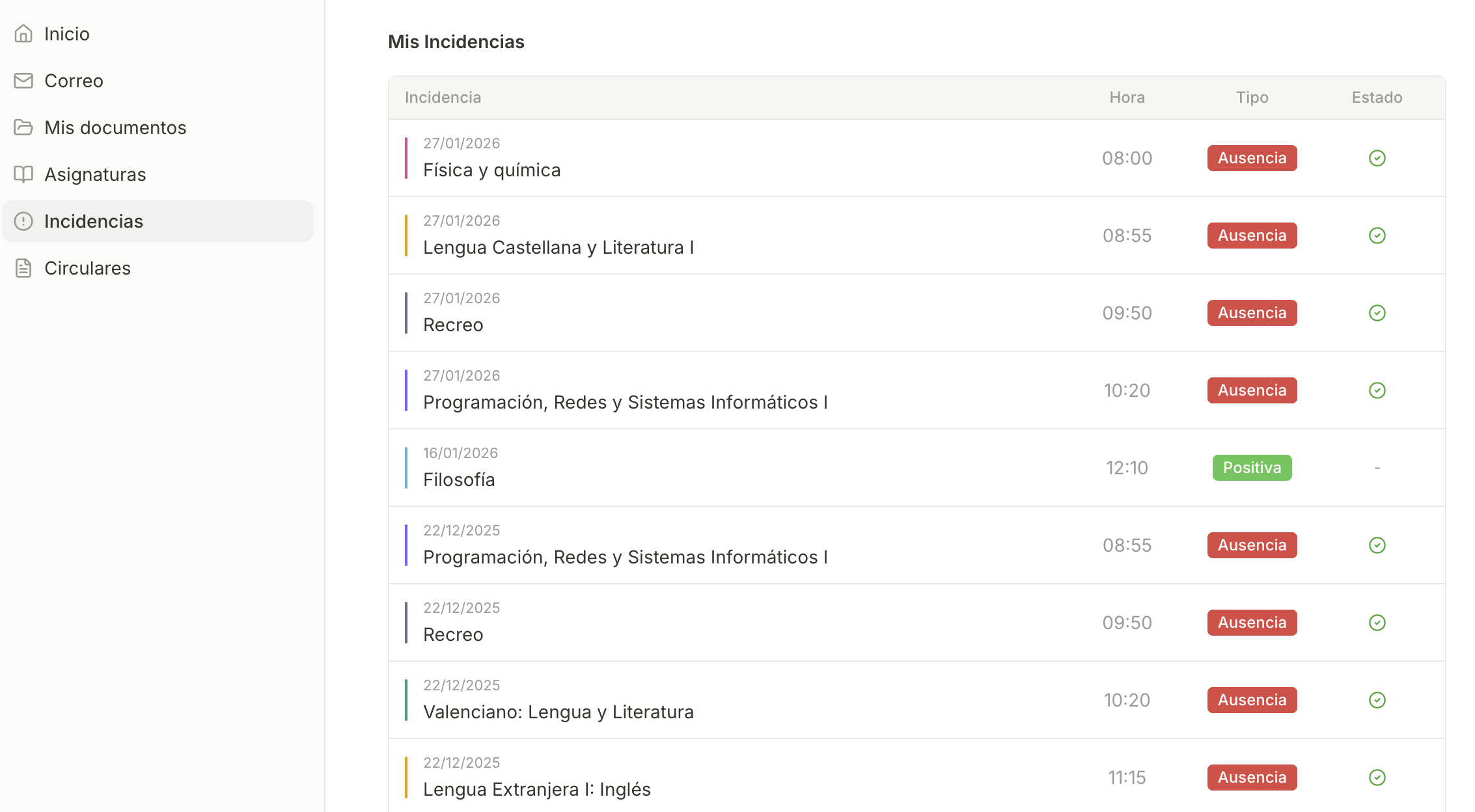Click the Tipo column header
Viewport: 1475px width, 812px height.
tap(1252, 98)
